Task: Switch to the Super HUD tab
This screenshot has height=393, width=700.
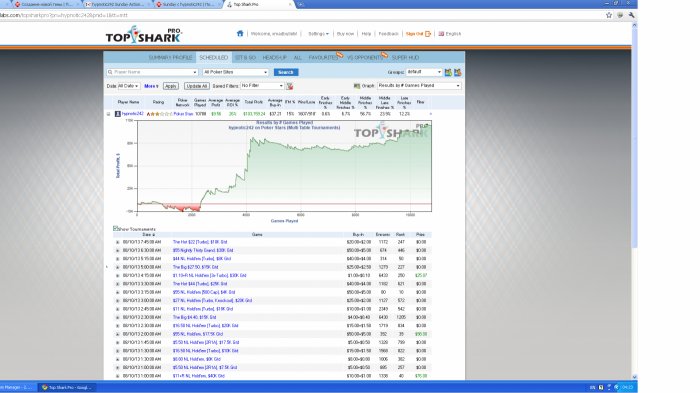Action: tap(405, 58)
